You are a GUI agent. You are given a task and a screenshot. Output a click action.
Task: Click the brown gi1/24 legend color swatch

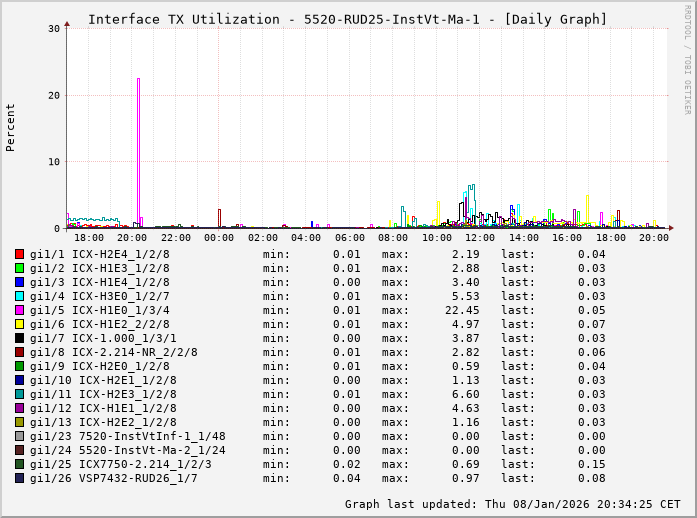pyautogui.click(x=20, y=450)
